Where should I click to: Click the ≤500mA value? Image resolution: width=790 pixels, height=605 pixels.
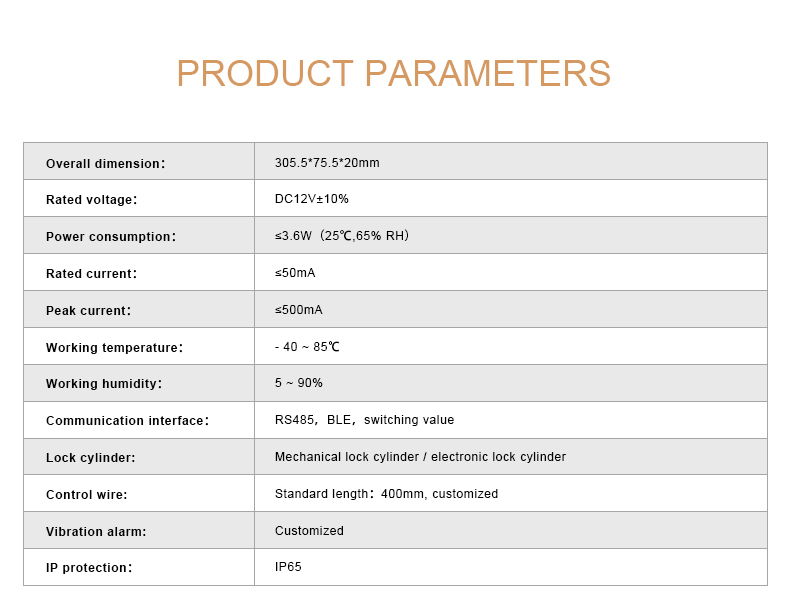pos(299,310)
